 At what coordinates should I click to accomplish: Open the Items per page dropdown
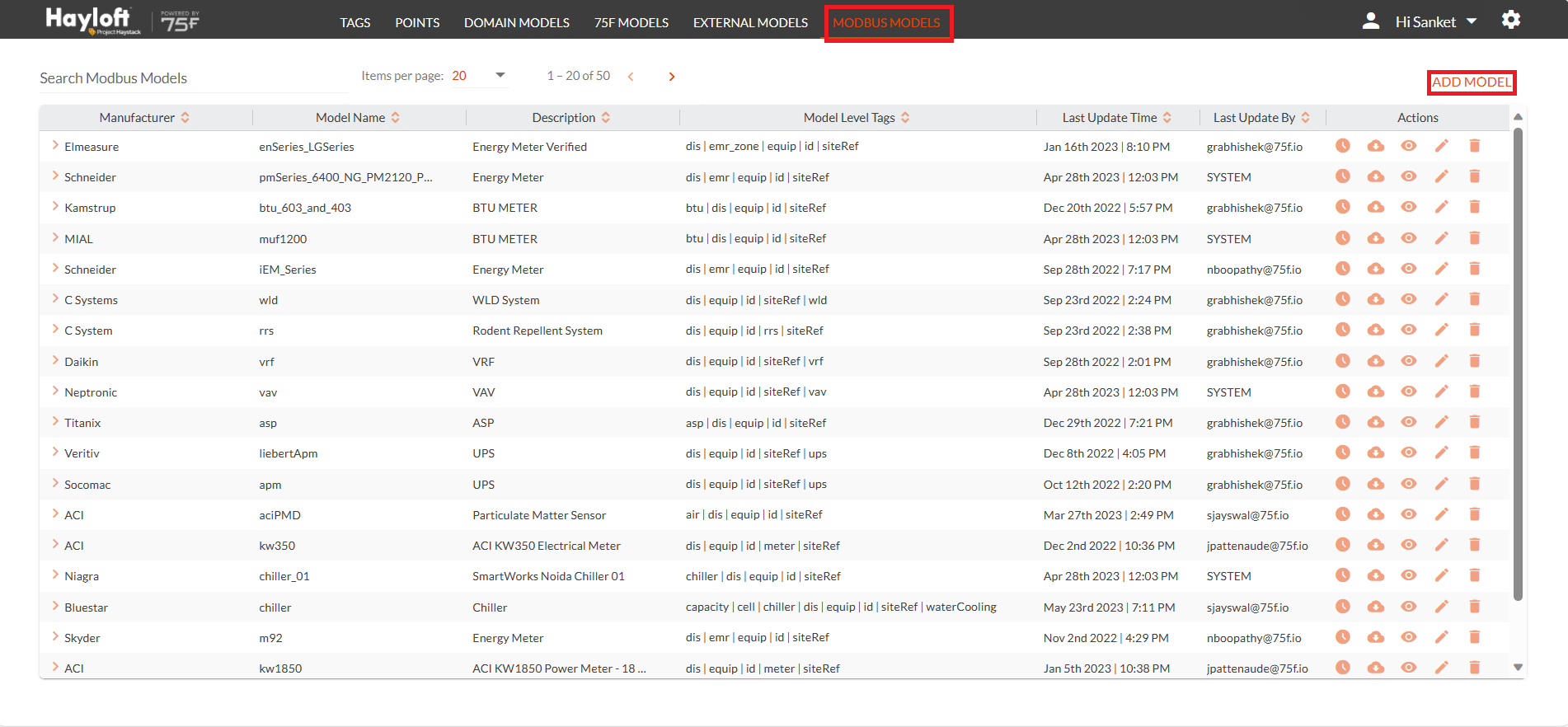click(479, 76)
